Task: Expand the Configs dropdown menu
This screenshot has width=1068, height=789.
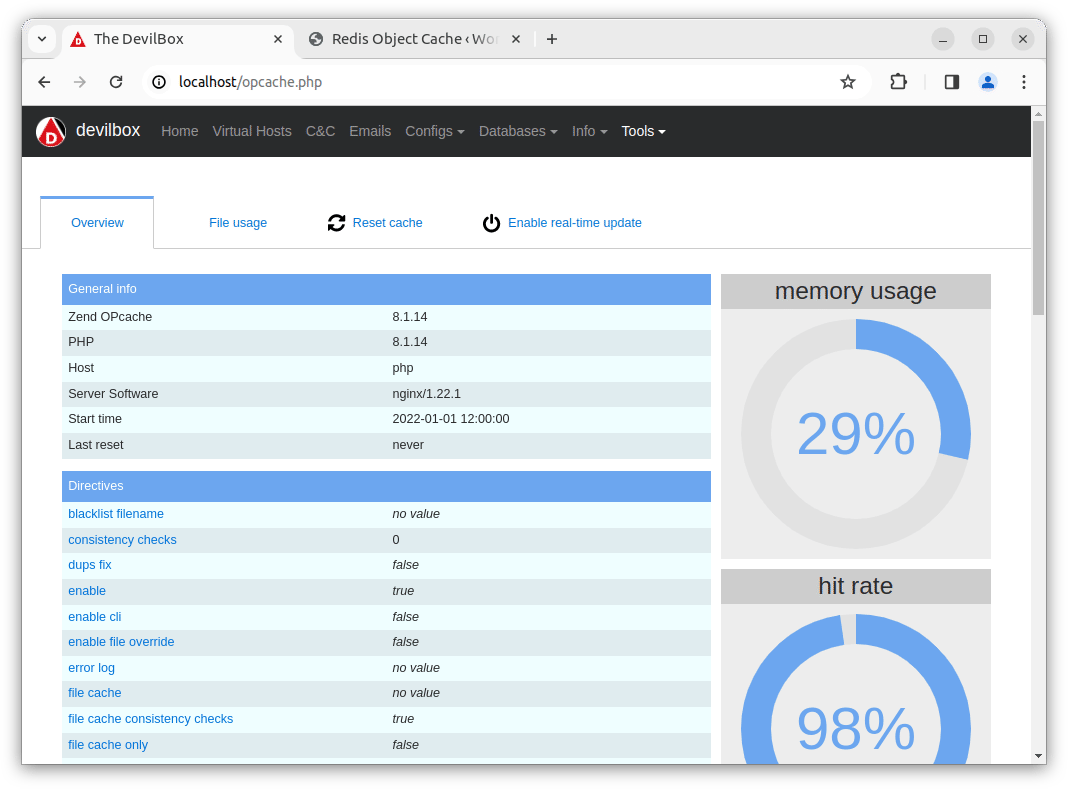Action: pyautogui.click(x=434, y=131)
